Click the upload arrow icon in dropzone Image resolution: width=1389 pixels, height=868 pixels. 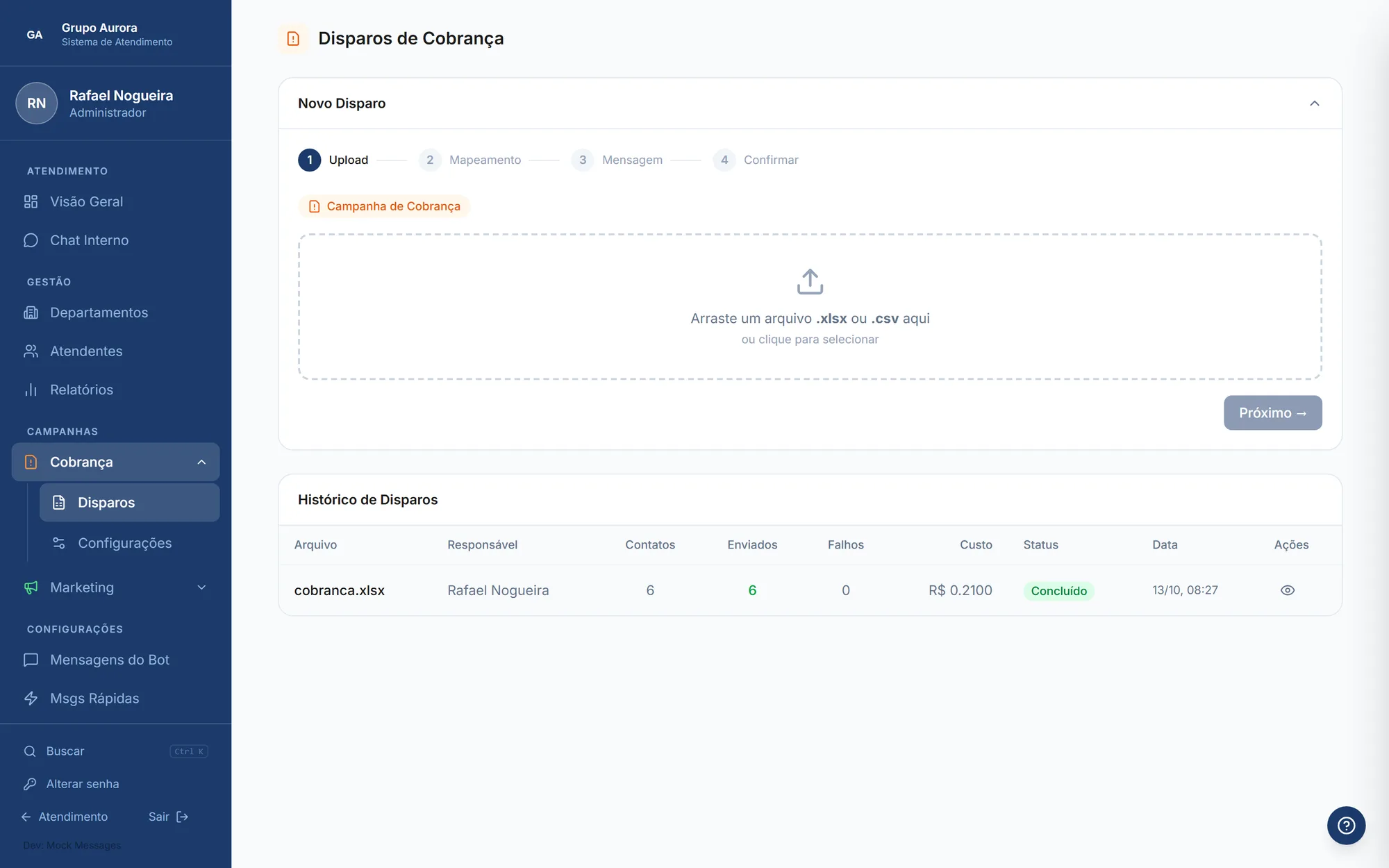tap(810, 282)
